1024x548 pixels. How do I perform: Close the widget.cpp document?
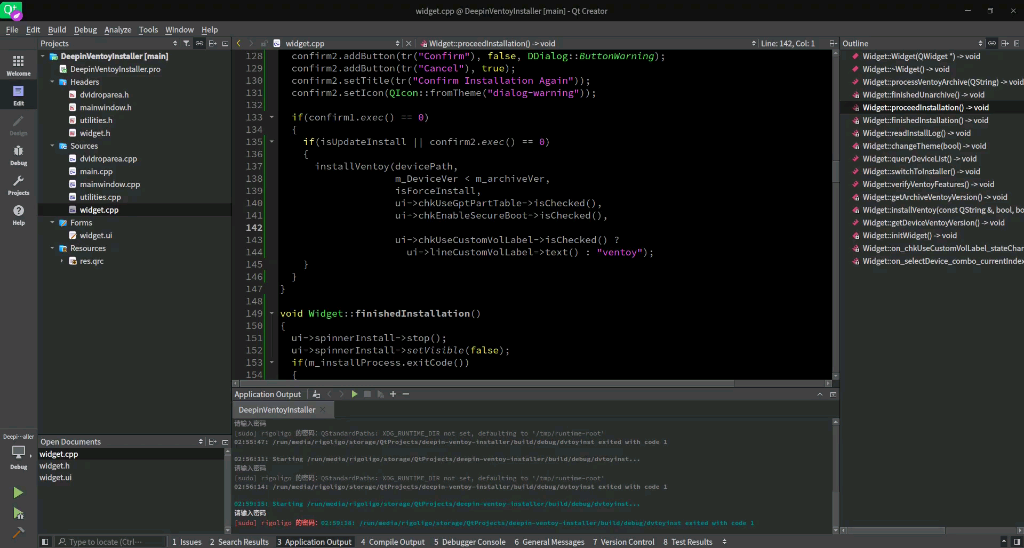[409, 43]
